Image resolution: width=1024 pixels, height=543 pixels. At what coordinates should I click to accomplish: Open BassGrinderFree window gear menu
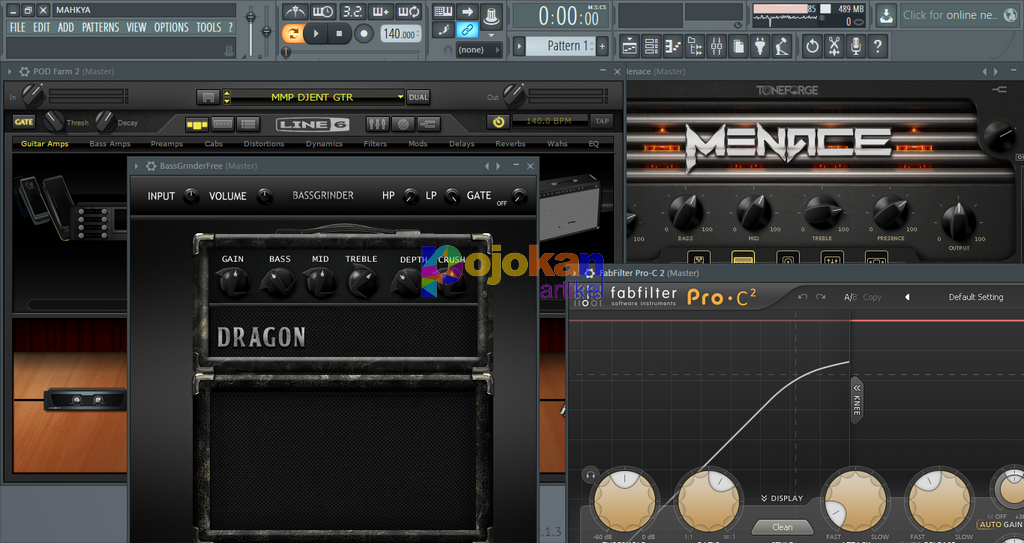point(151,166)
